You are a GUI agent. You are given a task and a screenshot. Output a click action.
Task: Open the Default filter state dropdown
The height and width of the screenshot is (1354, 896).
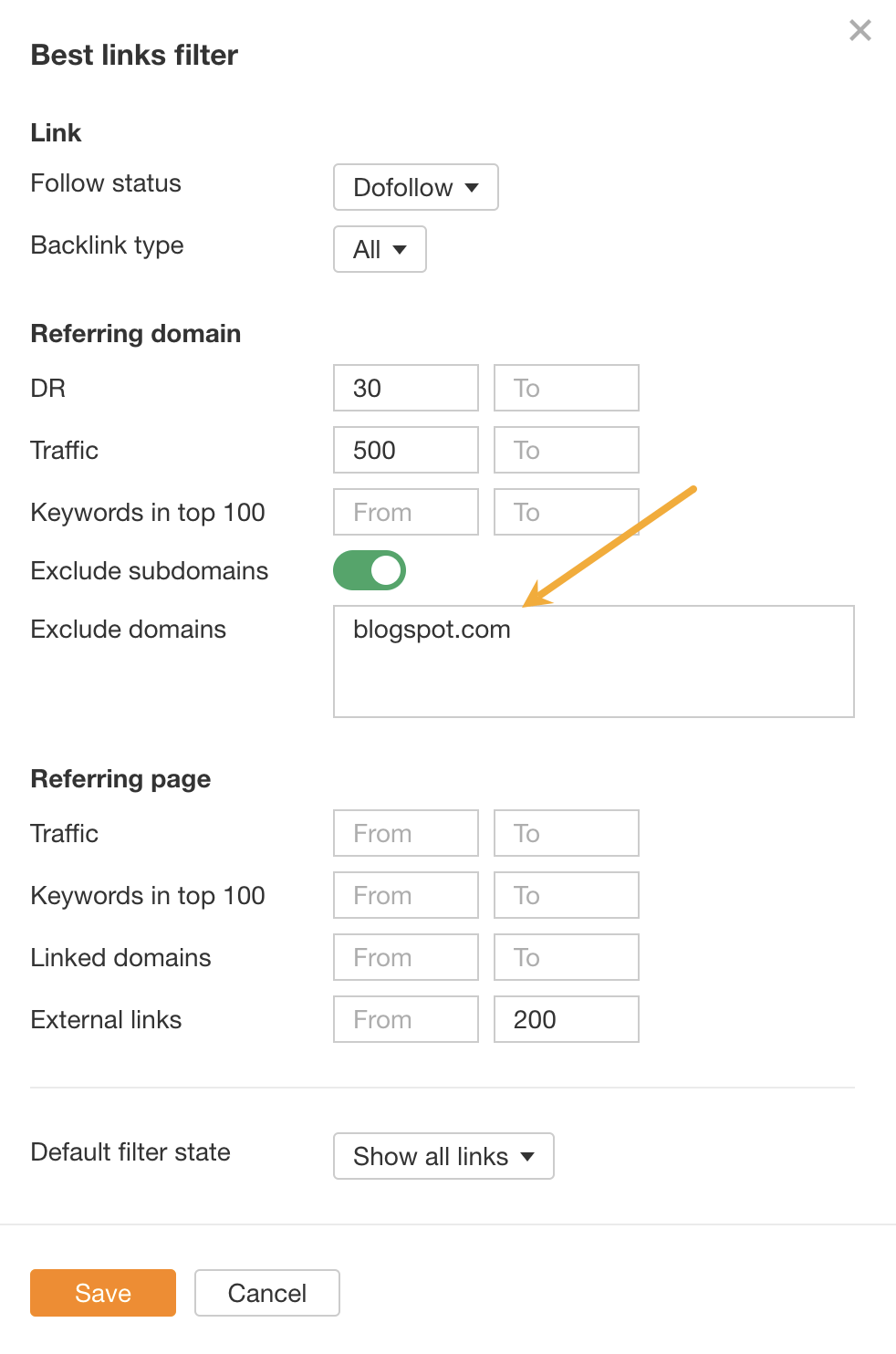pos(443,1156)
